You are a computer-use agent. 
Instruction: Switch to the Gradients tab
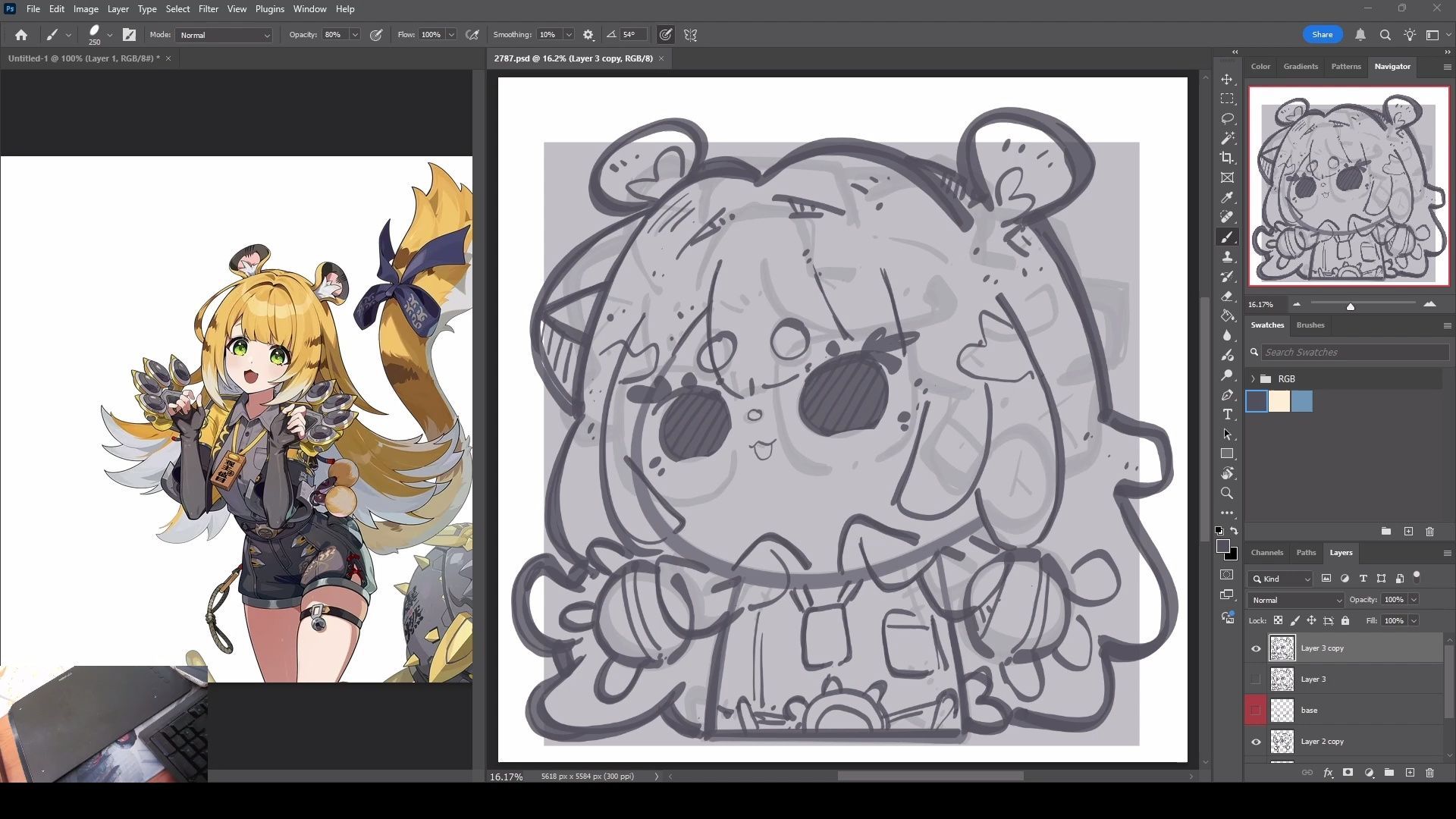pyautogui.click(x=1300, y=67)
